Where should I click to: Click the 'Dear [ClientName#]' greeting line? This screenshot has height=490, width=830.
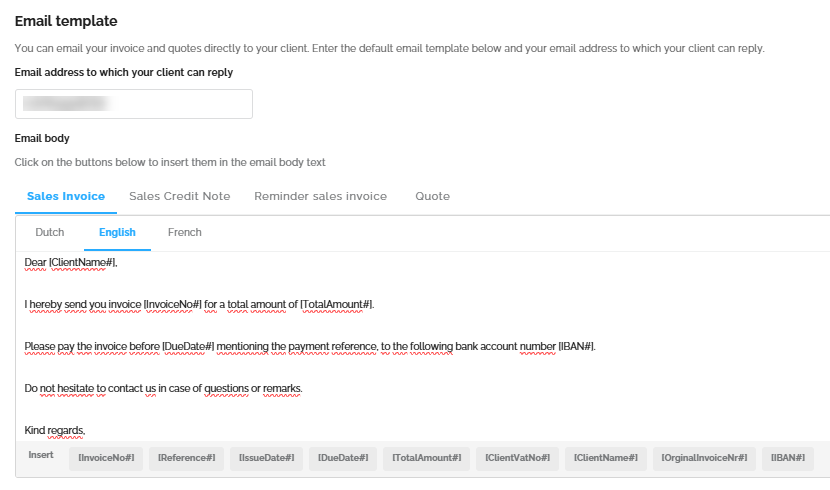[71, 262]
